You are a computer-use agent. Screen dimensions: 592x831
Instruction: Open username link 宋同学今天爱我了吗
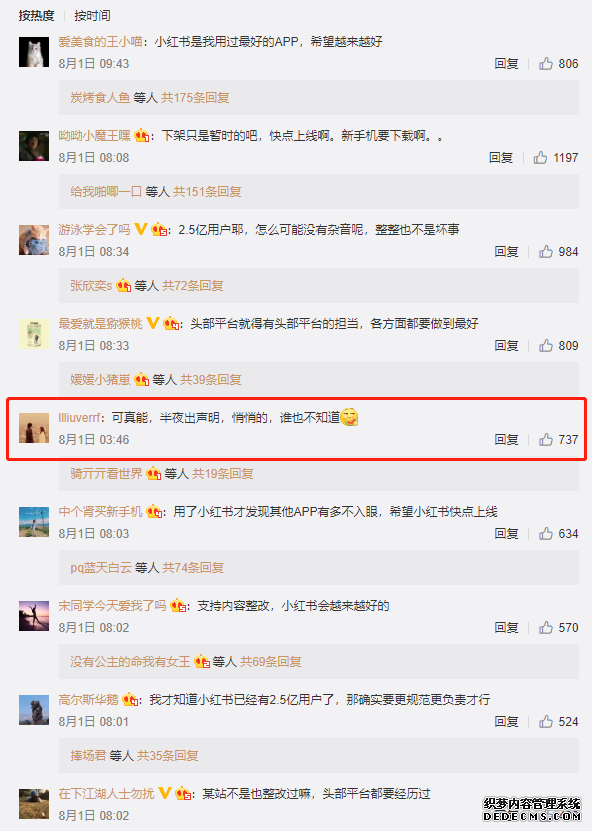pos(112,605)
